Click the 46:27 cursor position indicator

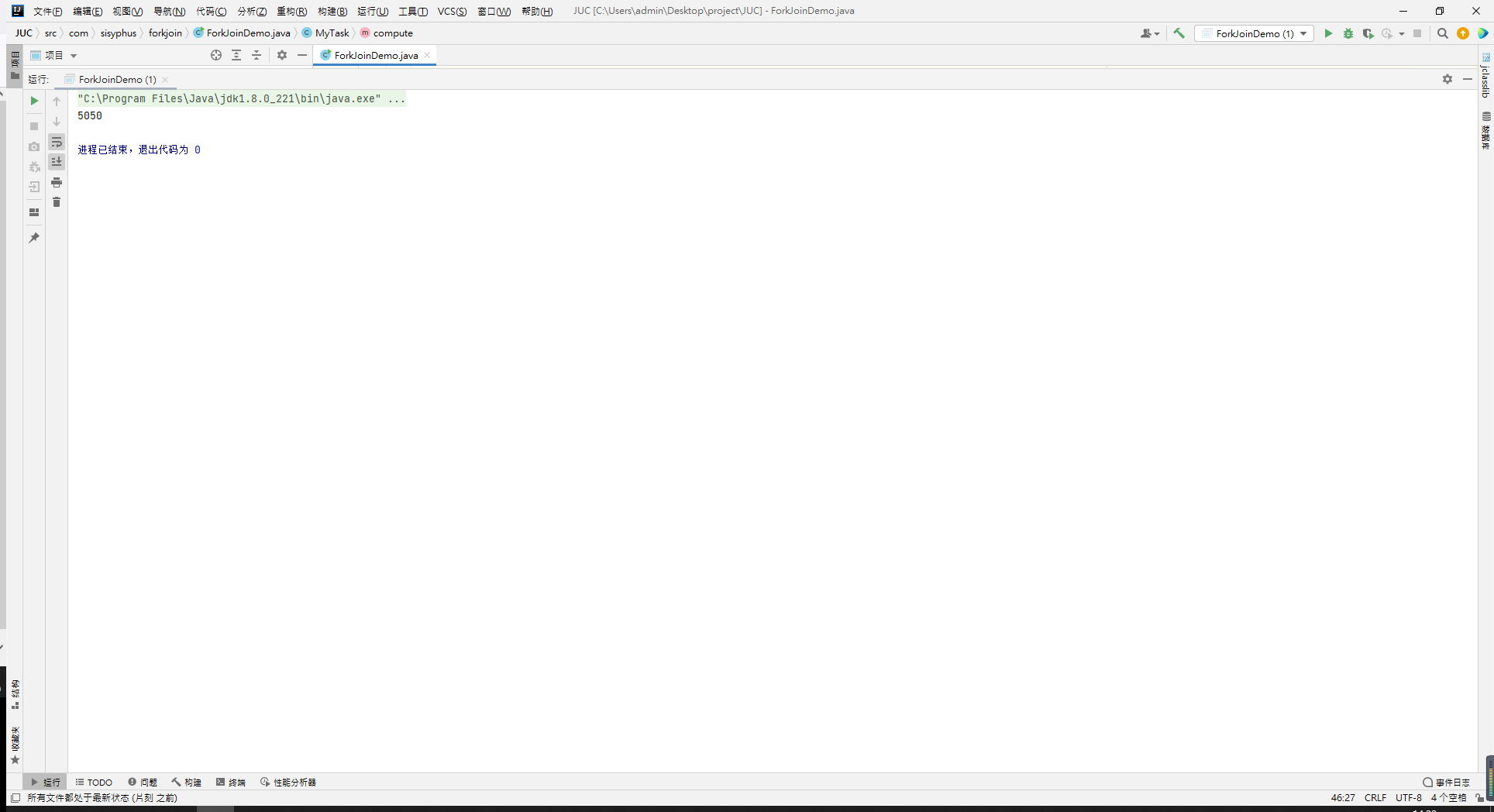tap(1343, 798)
